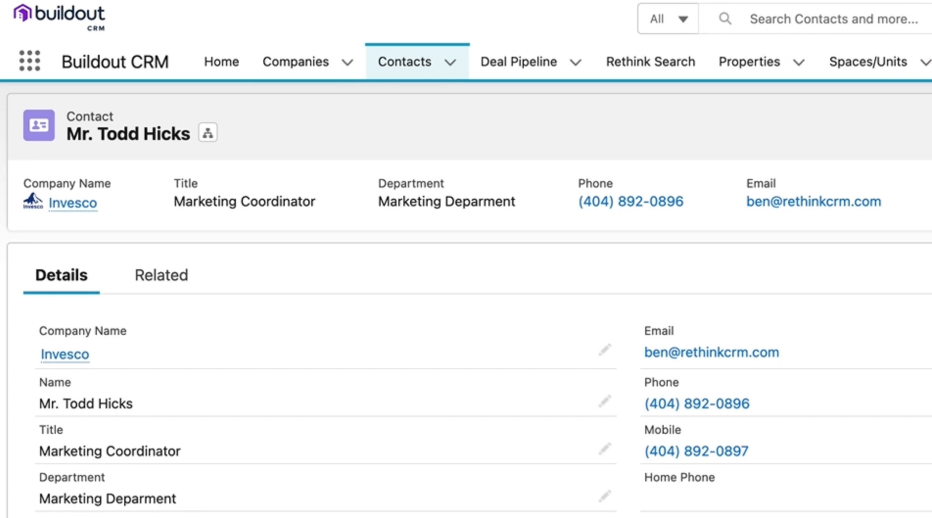Open the search scope 'All' dropdown
The height and width of the screenshot is (518, 932).
(x=668, y=19)
